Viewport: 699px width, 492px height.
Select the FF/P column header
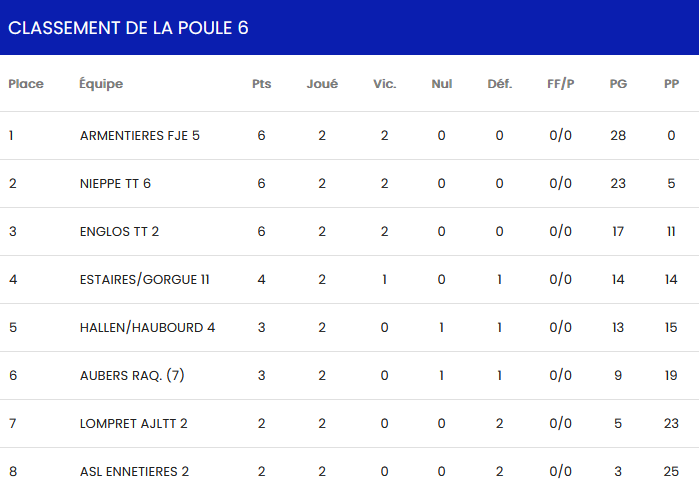[560, 84]
